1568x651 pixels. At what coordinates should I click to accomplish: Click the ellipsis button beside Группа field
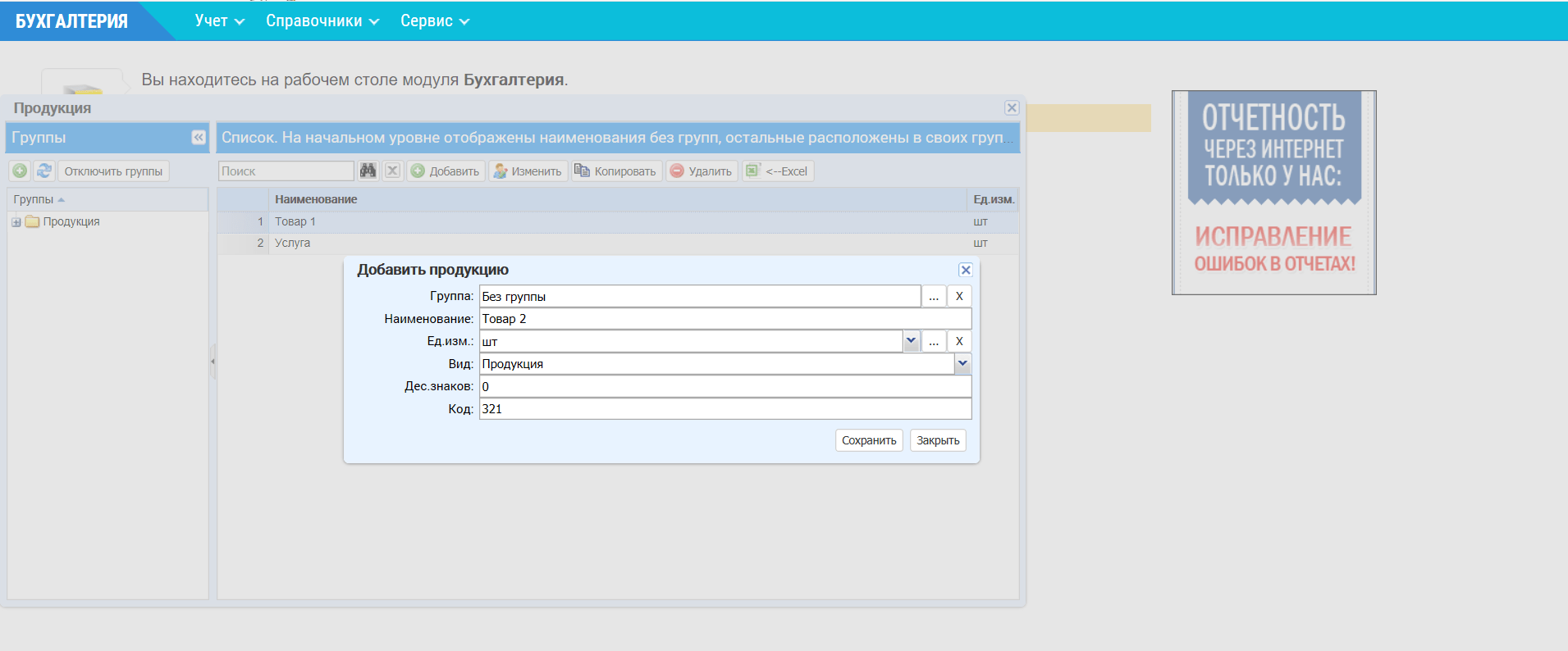934,296
